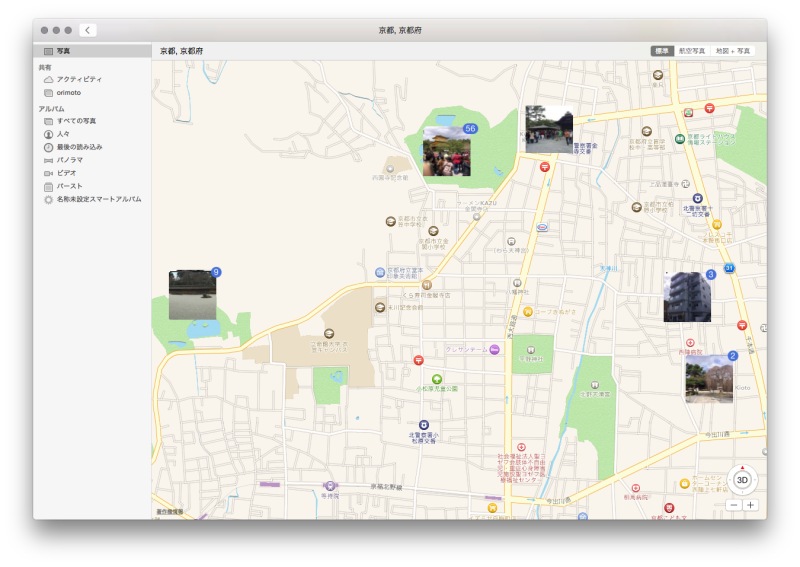
Task: Select 写真 in the sidebar
Action: point(92,51)
